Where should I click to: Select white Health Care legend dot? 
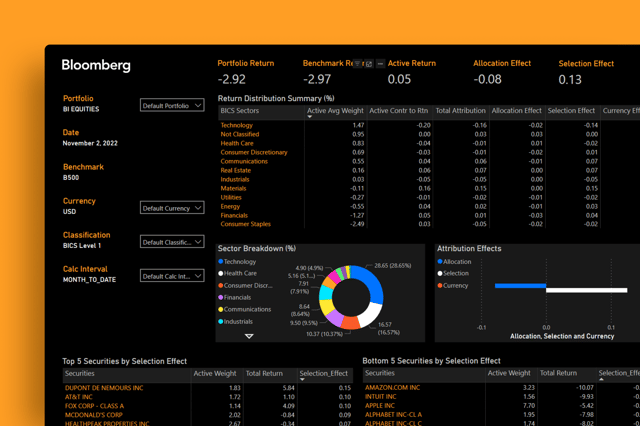(221, 273)
